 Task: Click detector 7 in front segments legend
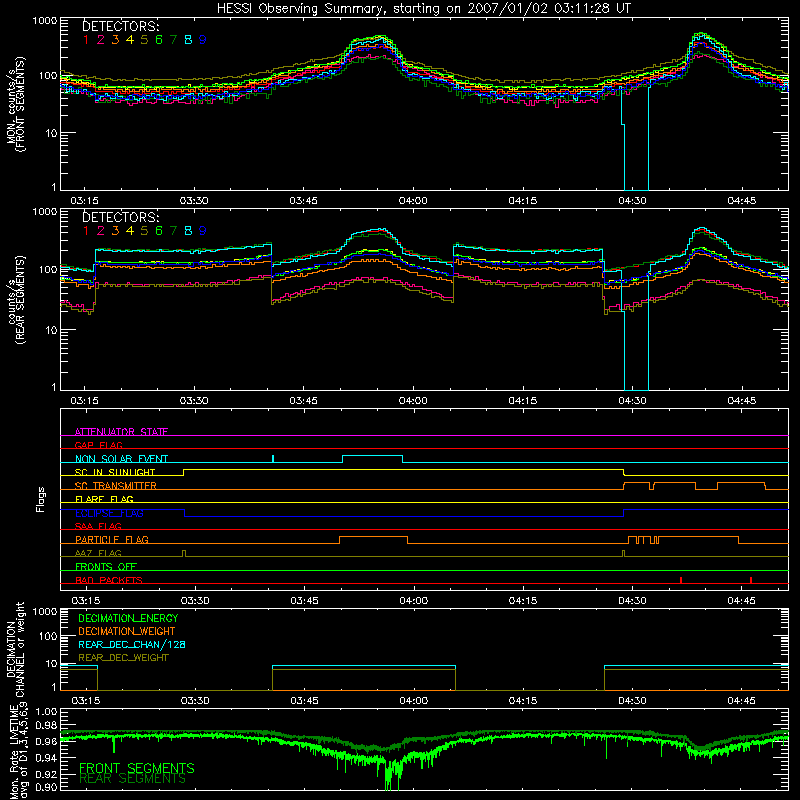click(173, 40)
